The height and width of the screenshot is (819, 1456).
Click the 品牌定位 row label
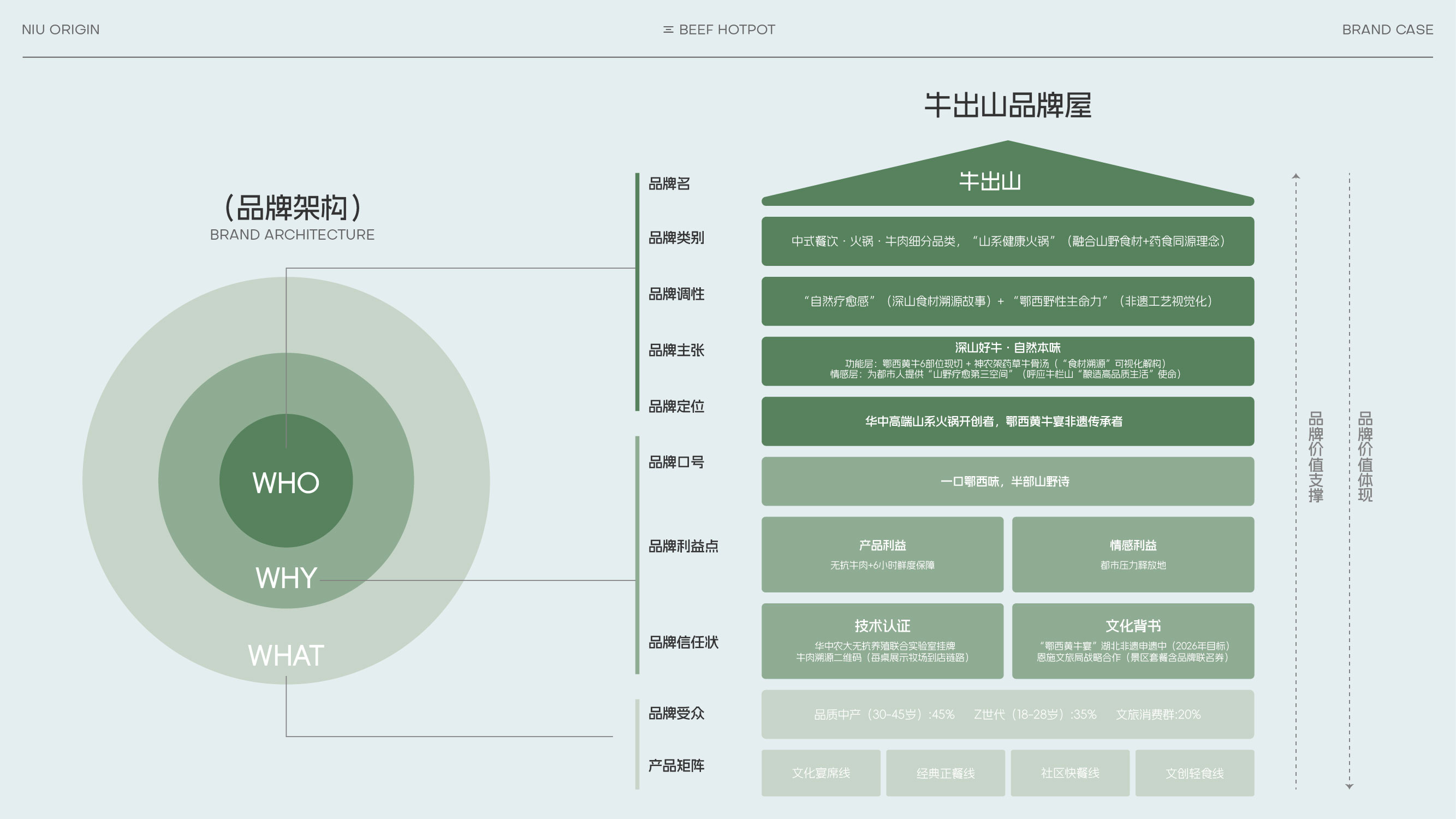pyautogui.click(x=676, y=406)
